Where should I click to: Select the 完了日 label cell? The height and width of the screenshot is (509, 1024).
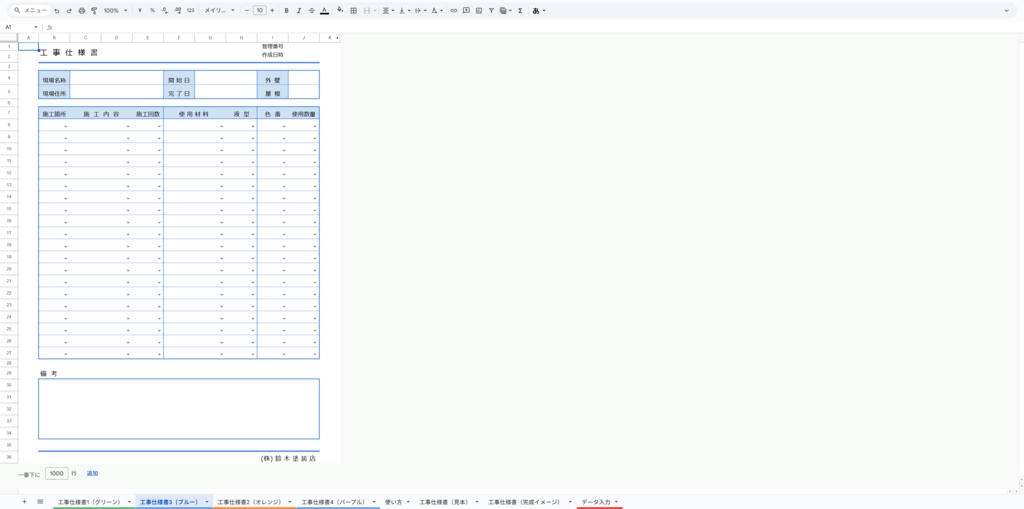(179, 93)
